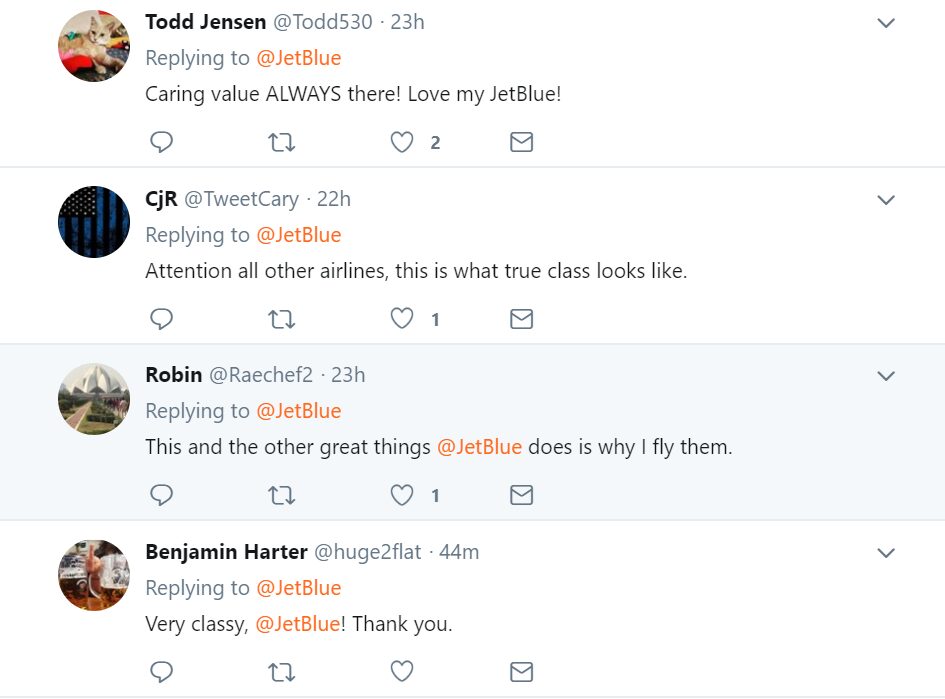Image resolution: width=945 pixels, height=699 pixels.
Task: Retweet CjR's tweet
Action: (281, 318)
